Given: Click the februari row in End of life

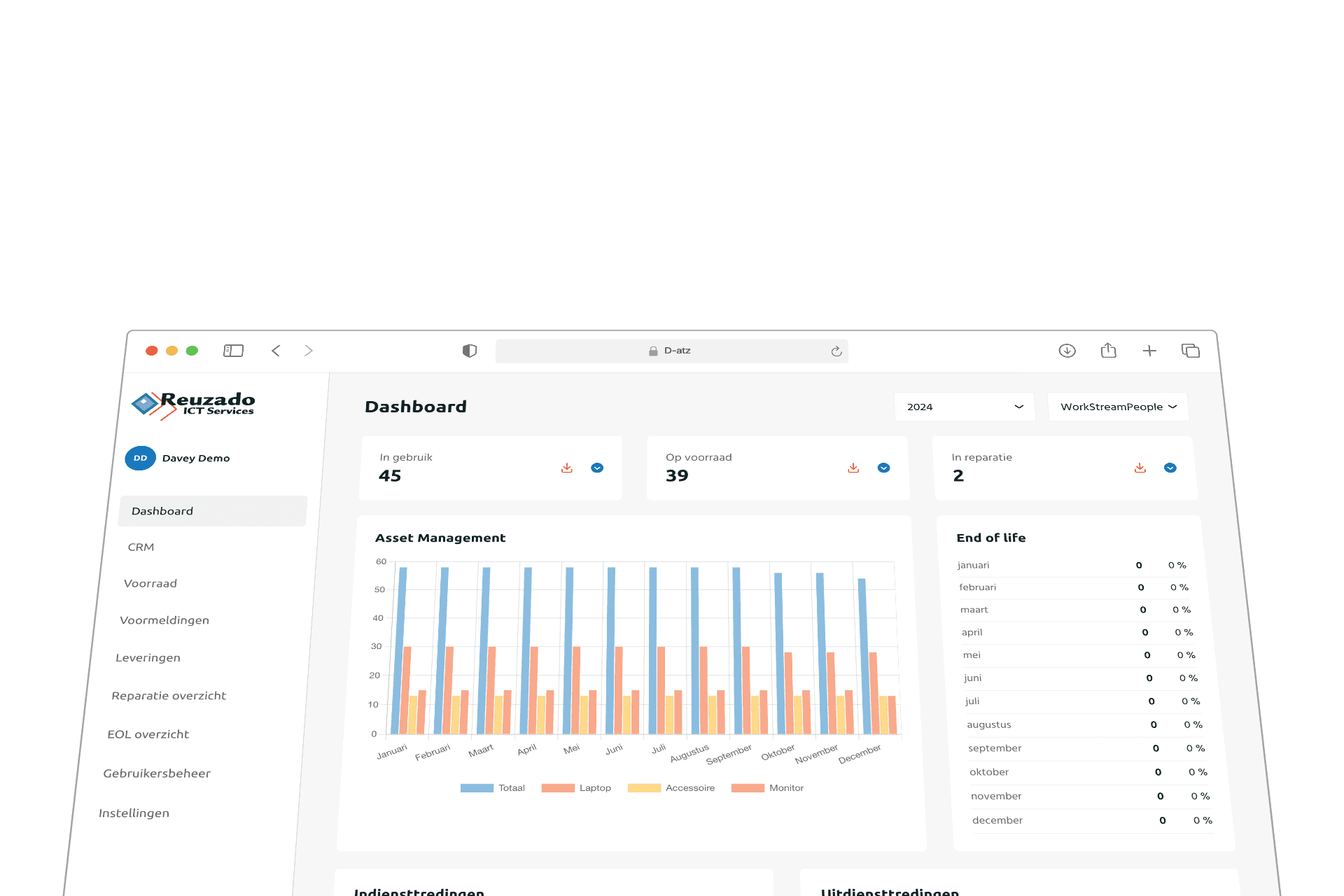Looking at the screenshot, I should (x=1076, y=588).
